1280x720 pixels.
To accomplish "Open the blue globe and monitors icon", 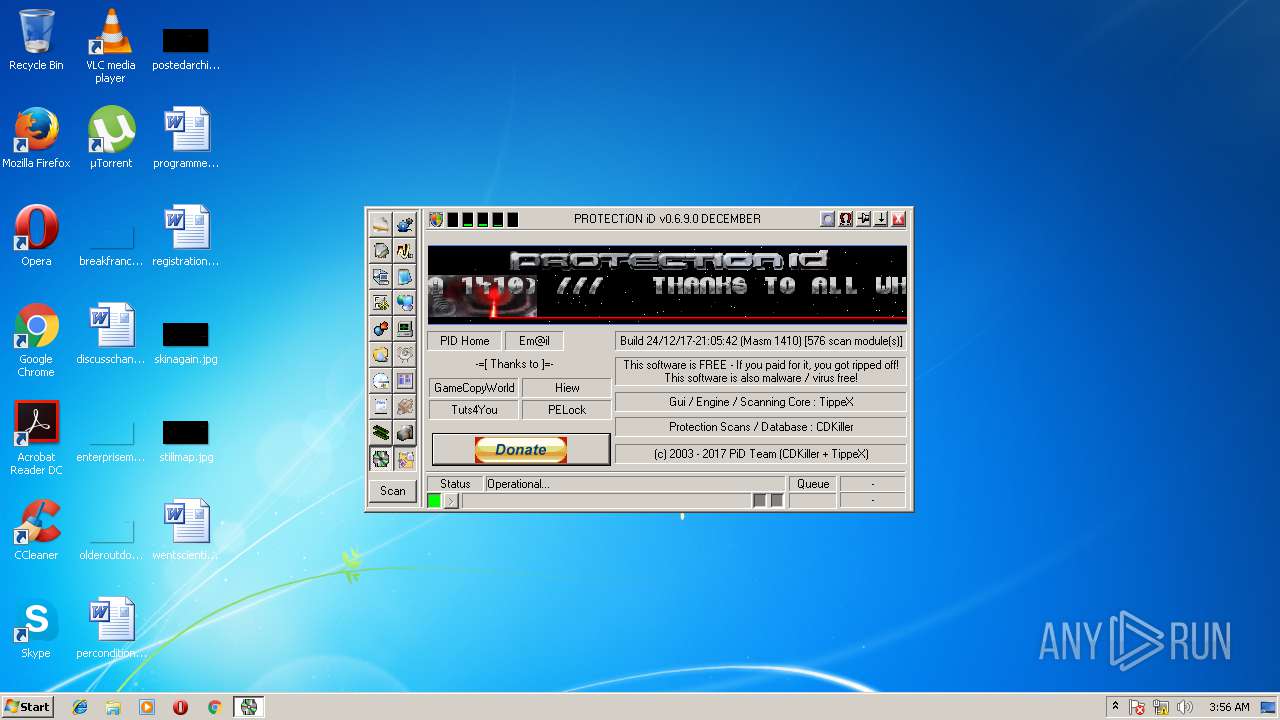I will pos(405,302).
